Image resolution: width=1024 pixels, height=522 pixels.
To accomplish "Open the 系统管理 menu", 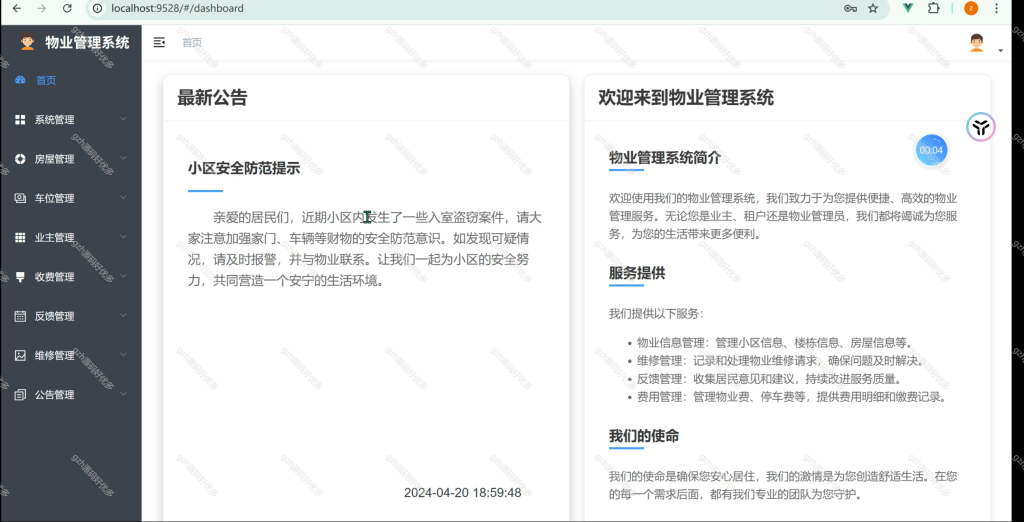I will 71,120.
